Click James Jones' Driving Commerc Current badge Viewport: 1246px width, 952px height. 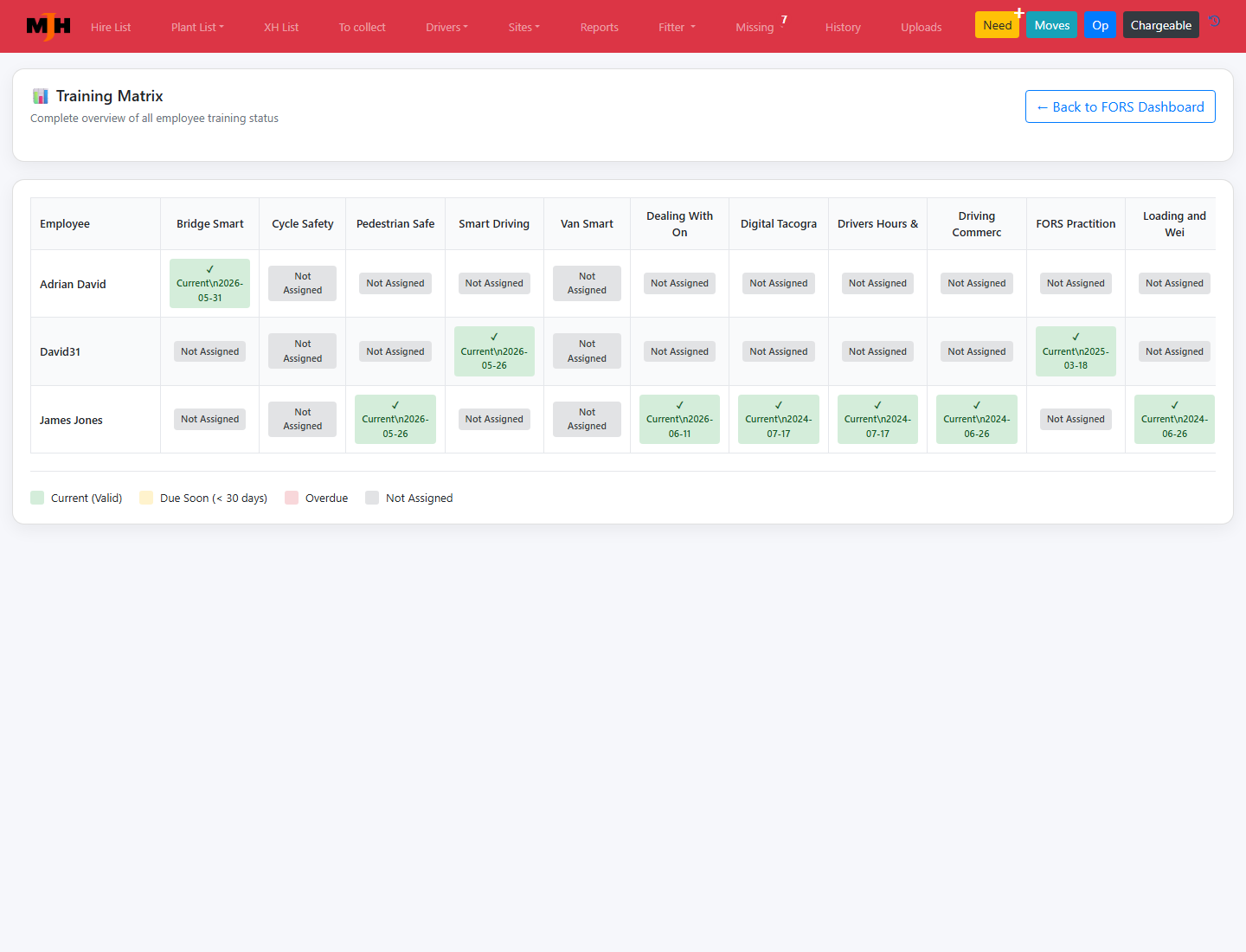(977, 419)
